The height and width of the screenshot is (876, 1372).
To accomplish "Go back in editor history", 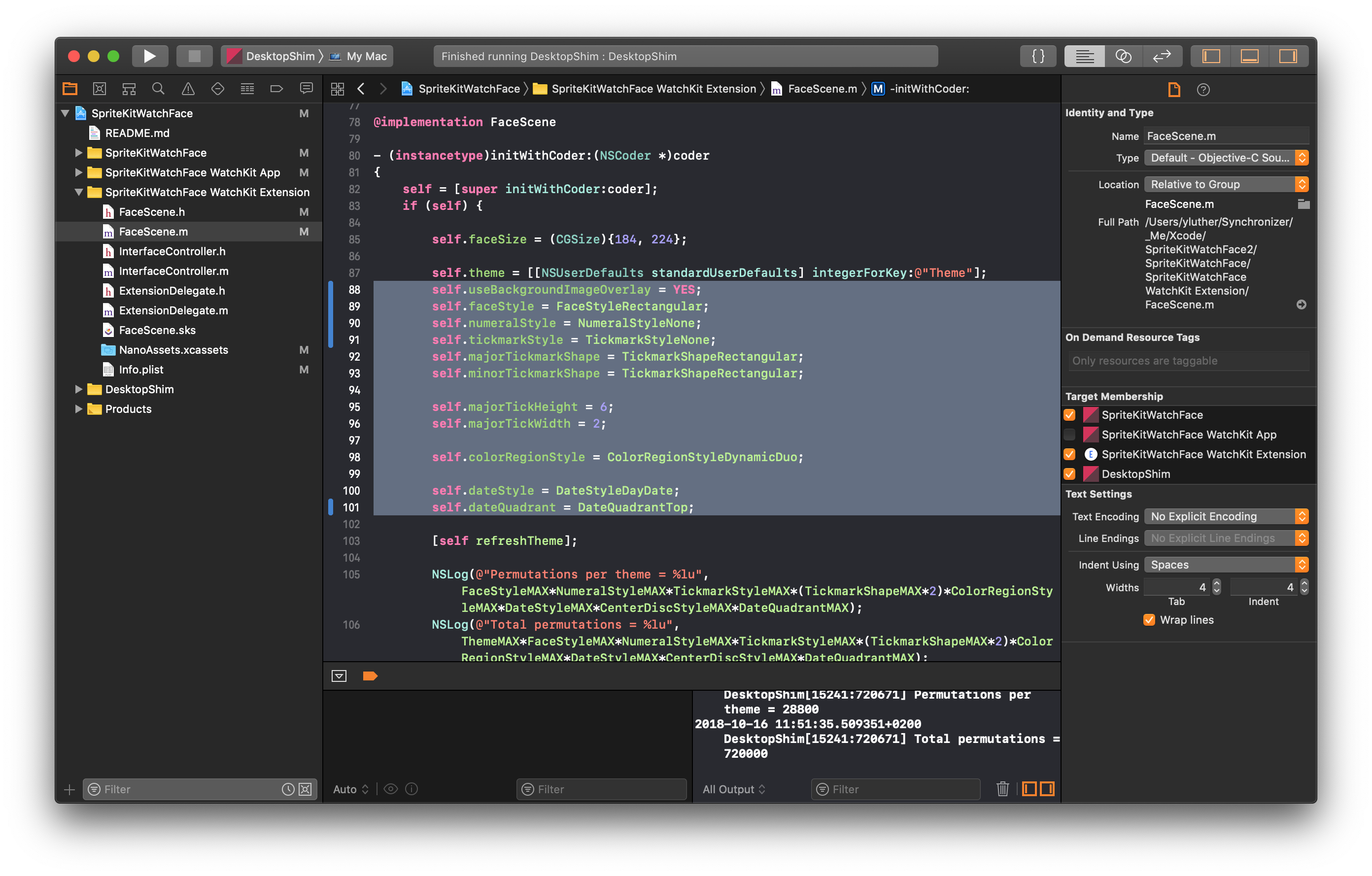I will [361, 88].
